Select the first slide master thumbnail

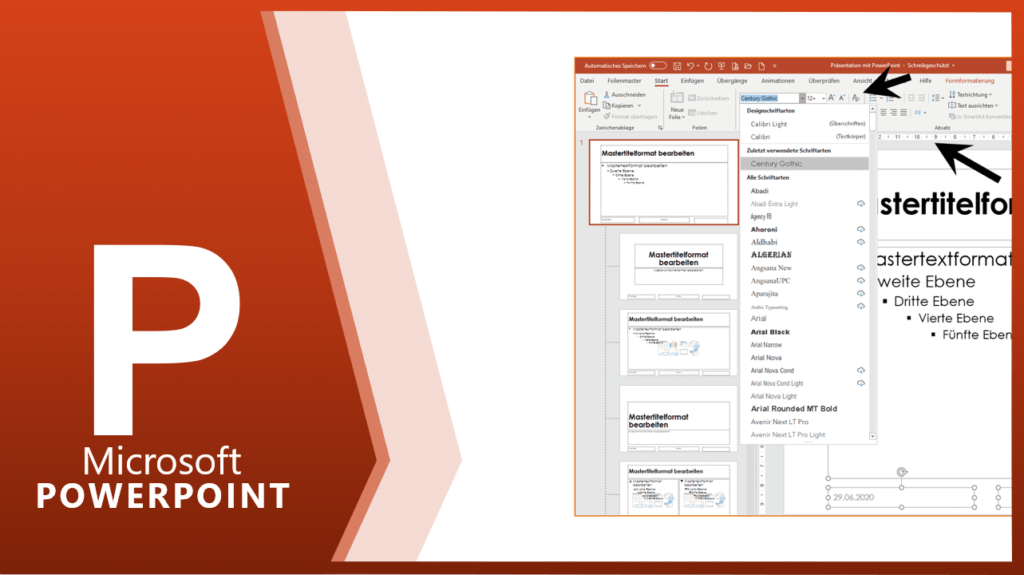[x=664, y=182]
